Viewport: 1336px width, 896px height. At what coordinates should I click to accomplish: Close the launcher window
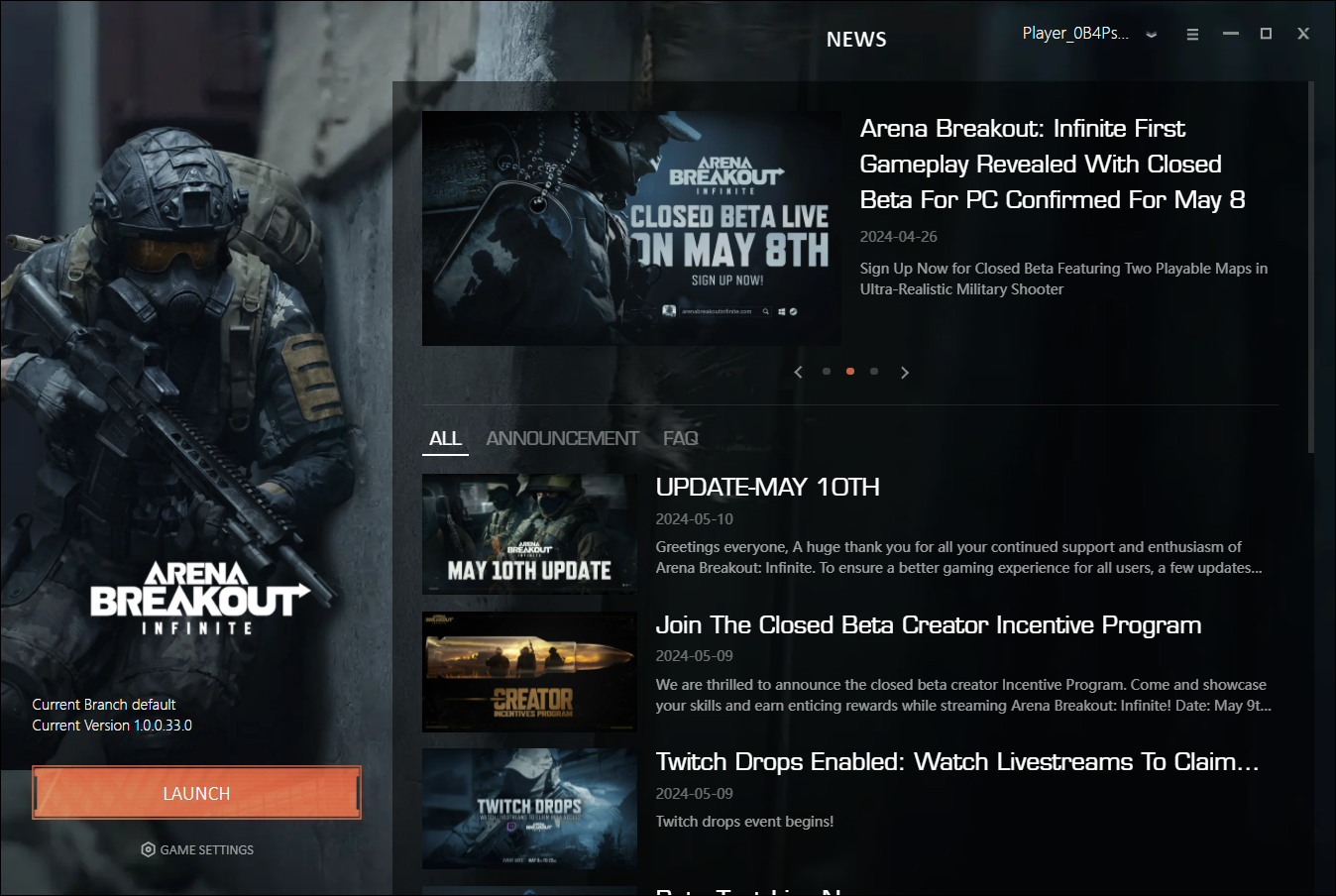pyautogui.click(x=1303, y=34)
